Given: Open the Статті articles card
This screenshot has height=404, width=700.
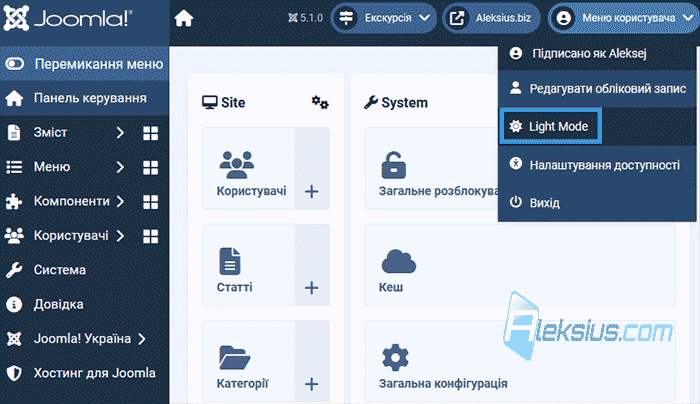Looking at the screenshot, I should 249,265.
